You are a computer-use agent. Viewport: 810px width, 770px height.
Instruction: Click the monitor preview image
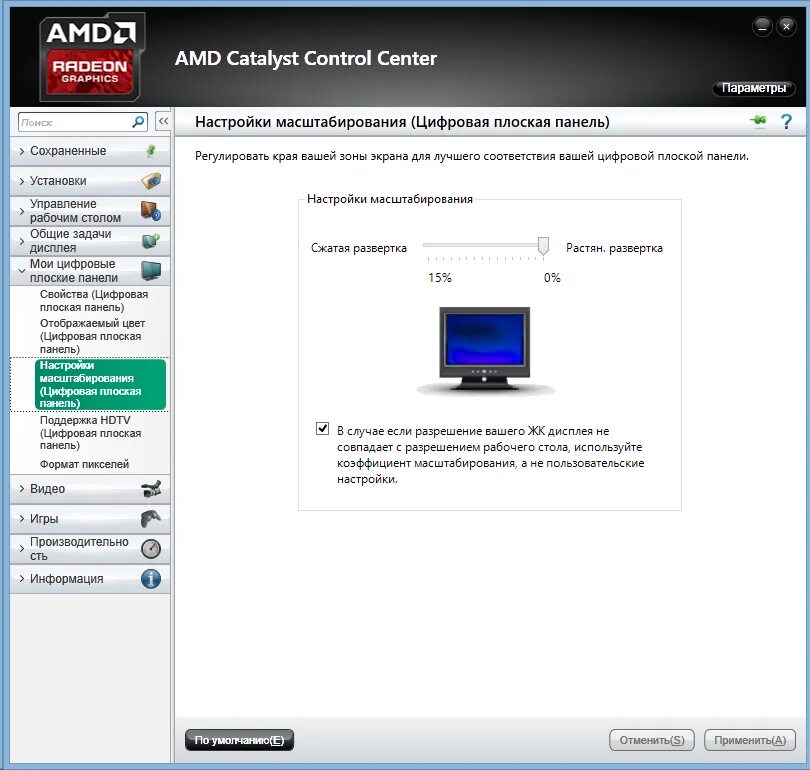(x=485, y=351)
